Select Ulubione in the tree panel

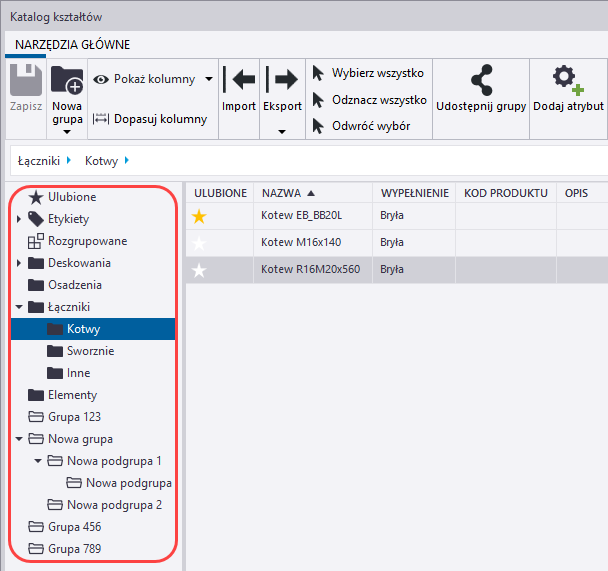pos(71,197)
